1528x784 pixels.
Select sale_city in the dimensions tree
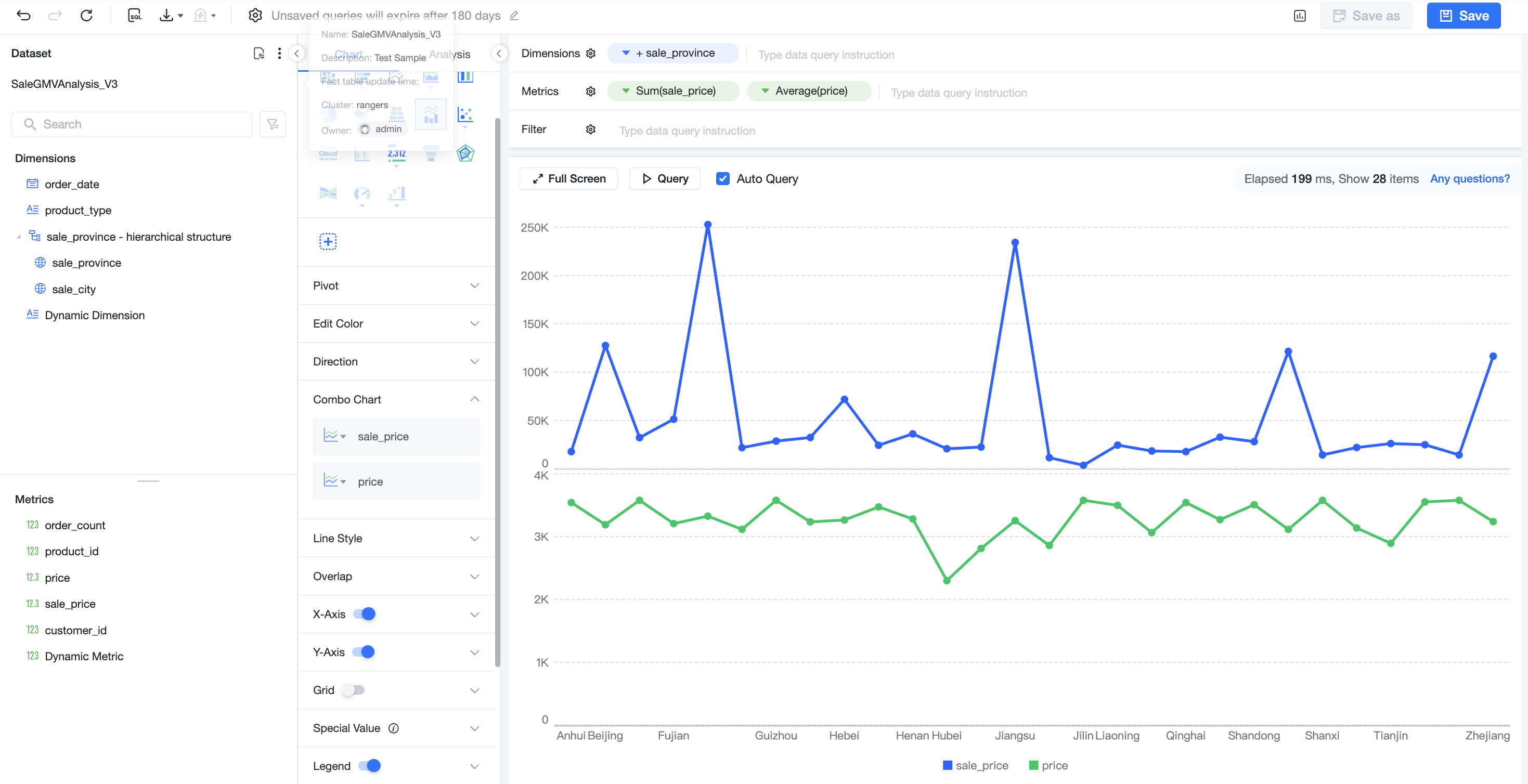click(x=73, y=289)
